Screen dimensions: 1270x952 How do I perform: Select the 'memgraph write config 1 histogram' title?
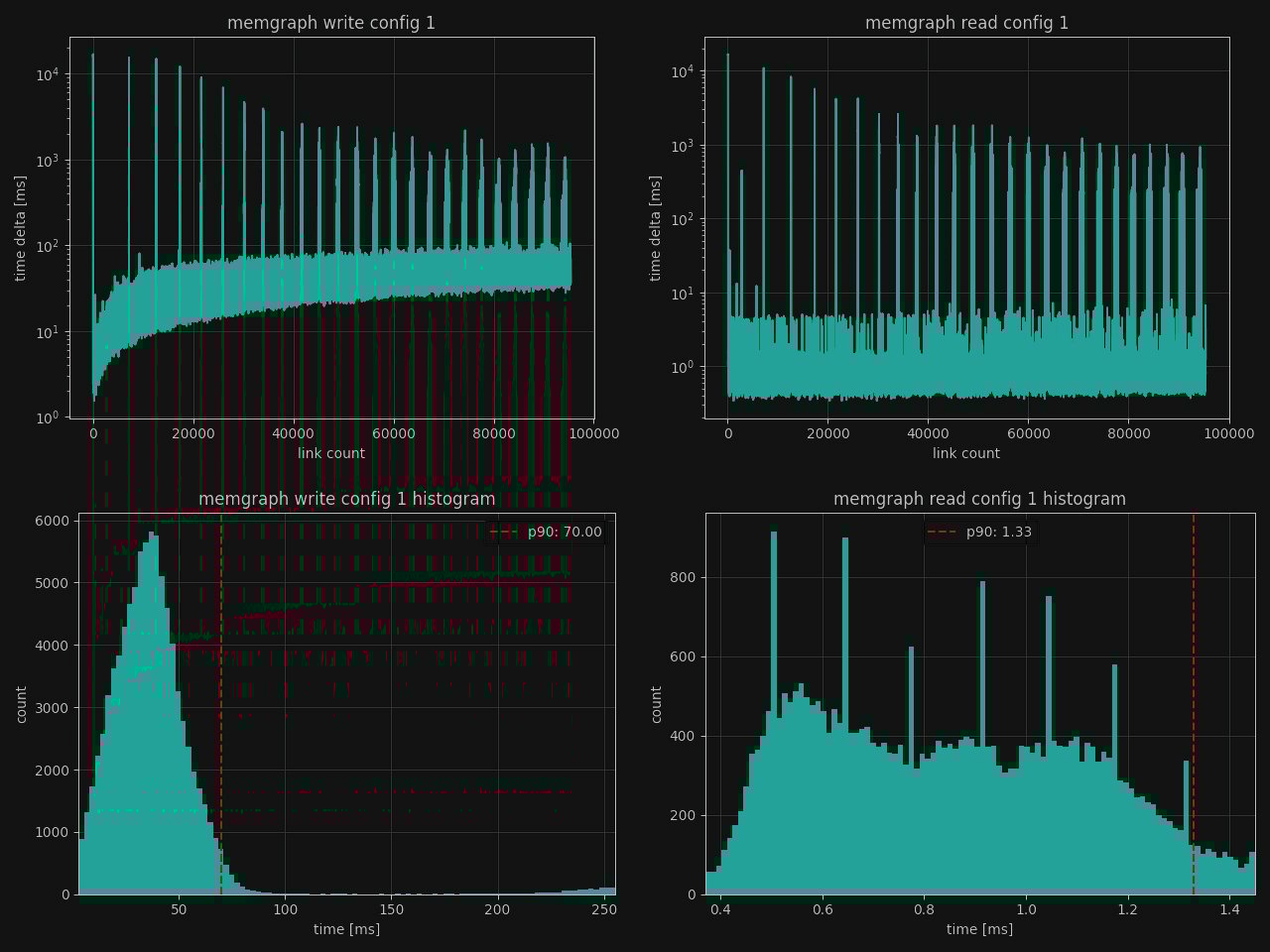[346, 499]
